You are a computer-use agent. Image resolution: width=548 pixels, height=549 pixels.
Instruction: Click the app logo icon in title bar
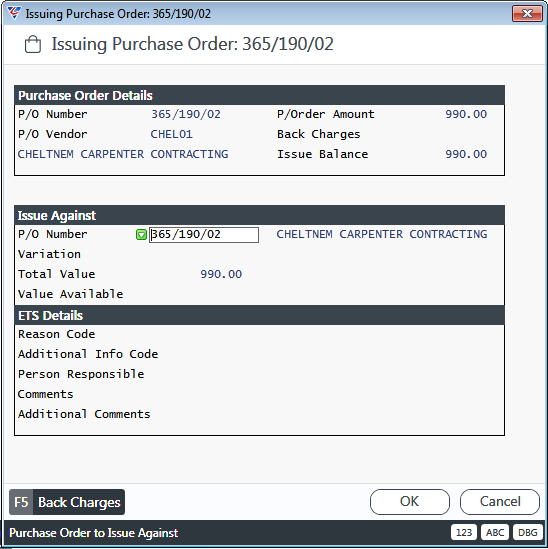point(14,13)
